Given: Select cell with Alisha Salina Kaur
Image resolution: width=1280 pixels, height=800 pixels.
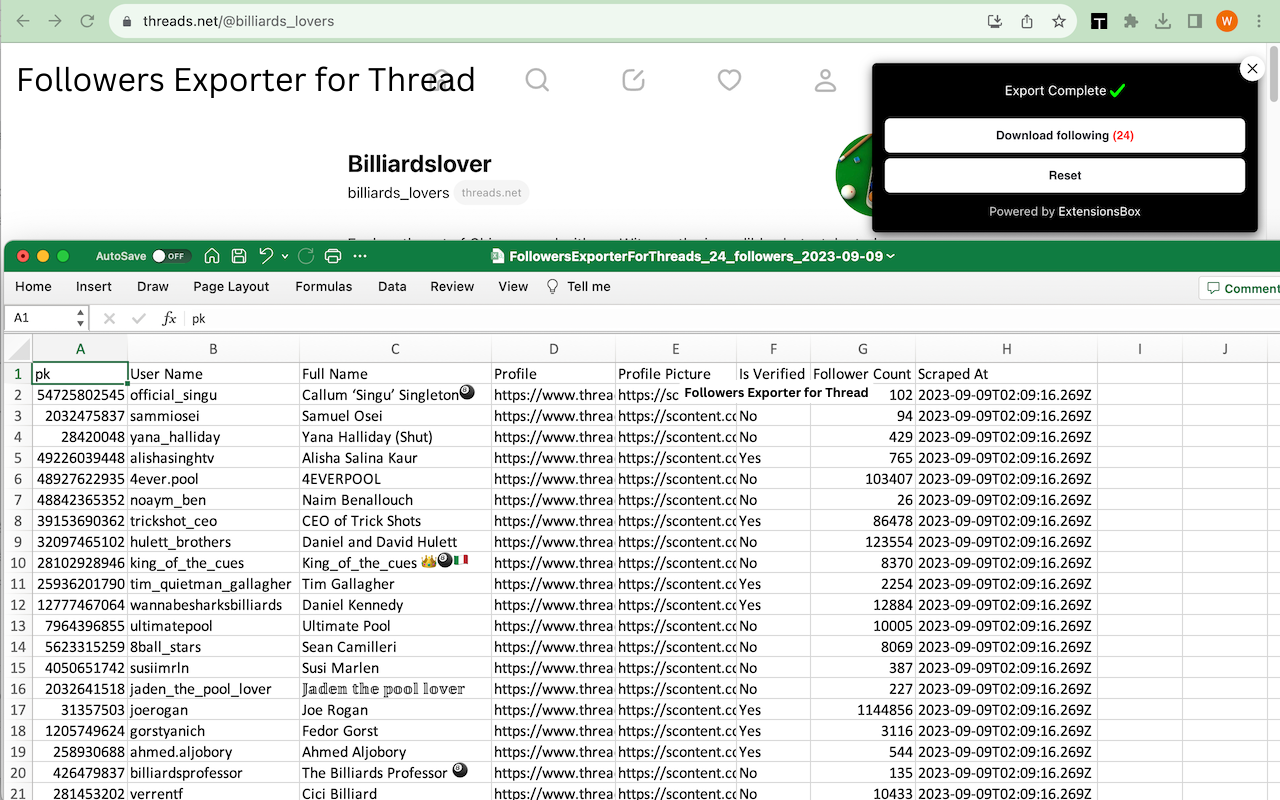Looking at the screenshot, I should pos(395,458).
